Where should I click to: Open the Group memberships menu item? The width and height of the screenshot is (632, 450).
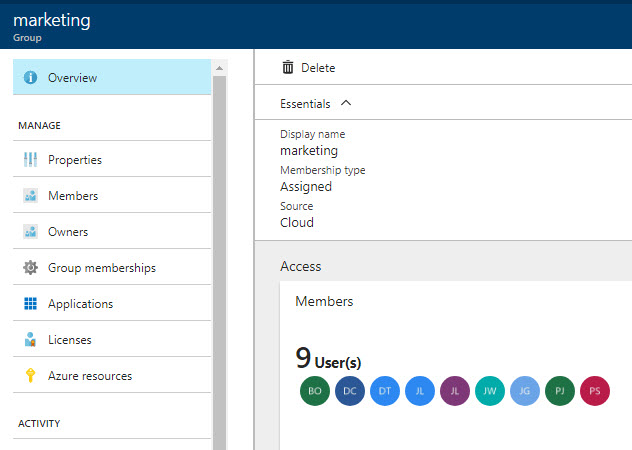pyautogui.click(x=101, y=268)
